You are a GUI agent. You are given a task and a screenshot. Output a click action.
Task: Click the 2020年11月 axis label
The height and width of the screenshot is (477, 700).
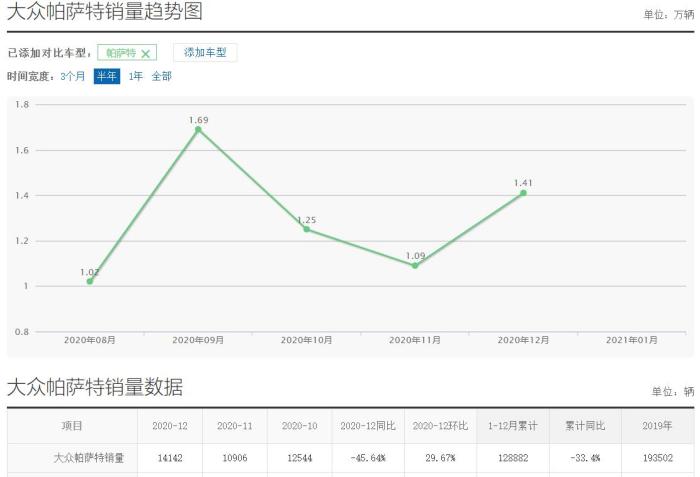tap(415, 340)
